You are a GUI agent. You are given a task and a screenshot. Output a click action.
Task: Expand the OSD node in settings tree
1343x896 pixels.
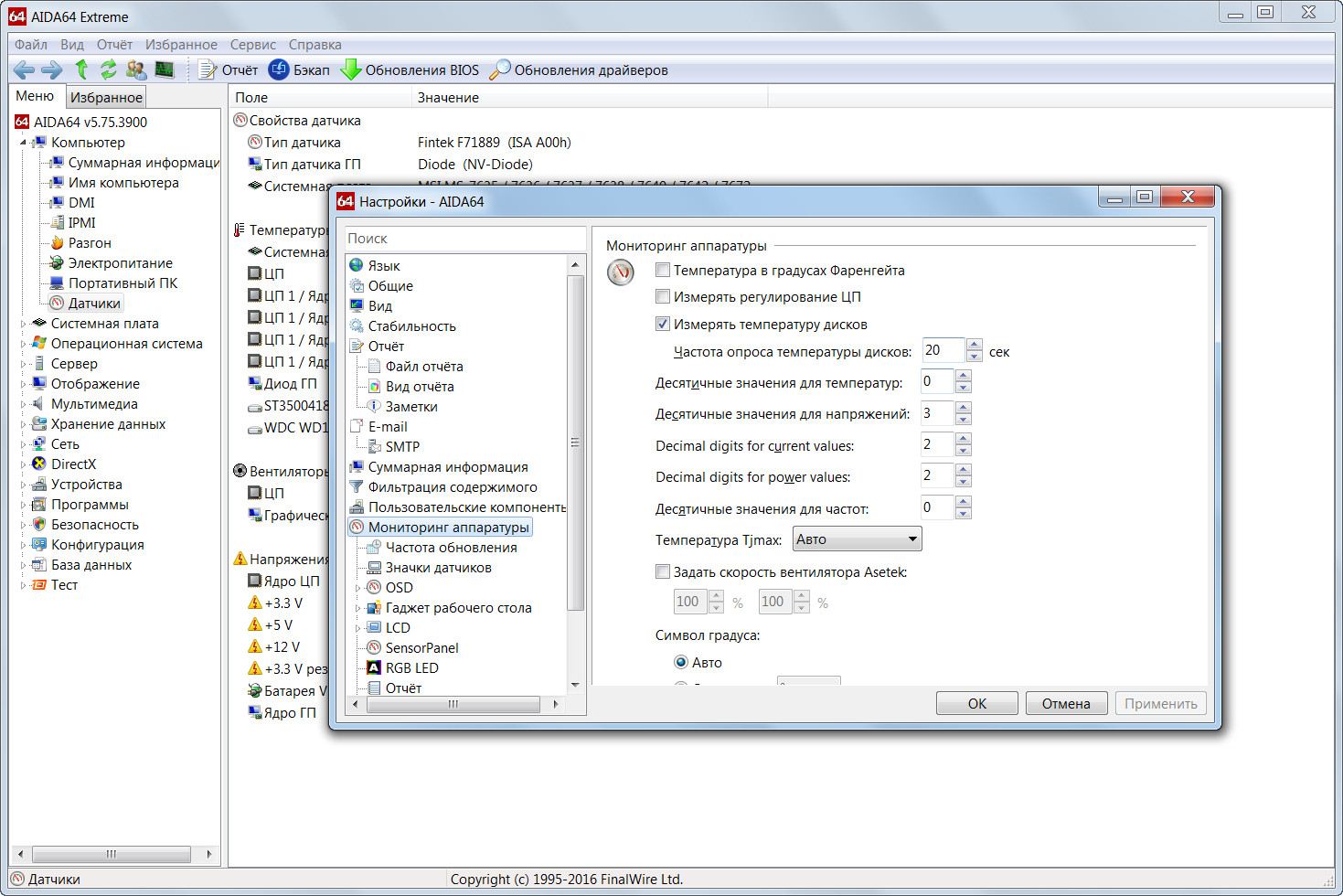coord(357,587)
